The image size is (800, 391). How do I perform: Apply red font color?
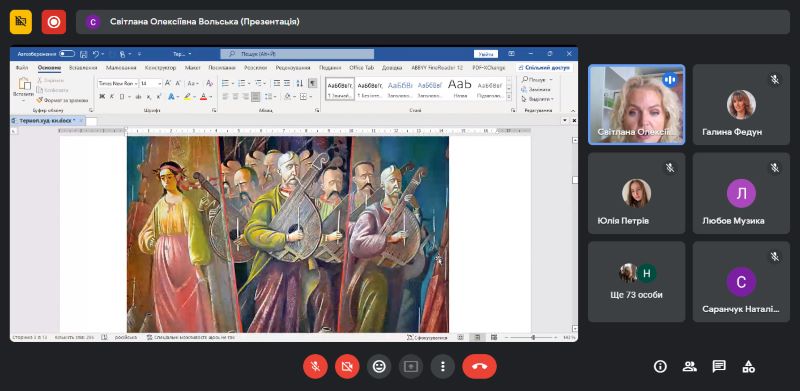[204, 96]
